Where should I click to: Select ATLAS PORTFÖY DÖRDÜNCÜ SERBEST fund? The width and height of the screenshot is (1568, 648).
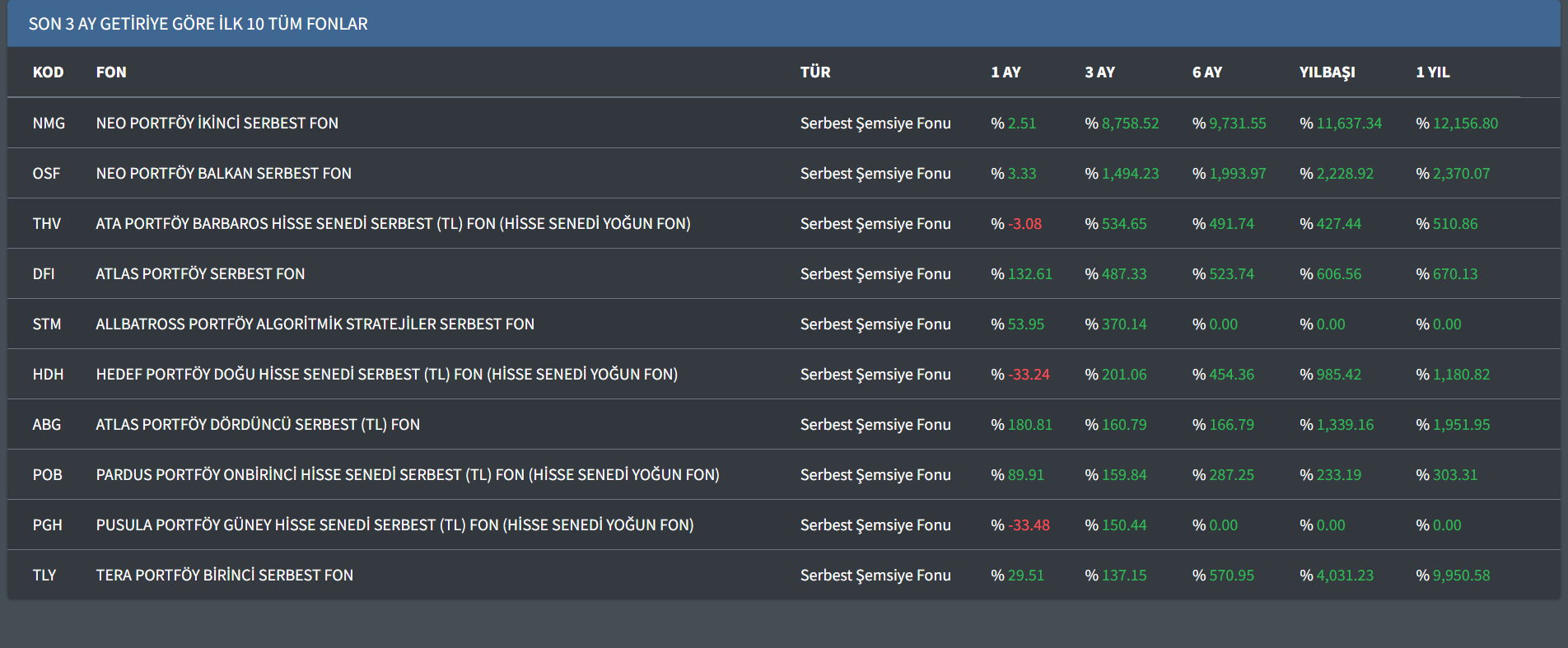point(258,424)
